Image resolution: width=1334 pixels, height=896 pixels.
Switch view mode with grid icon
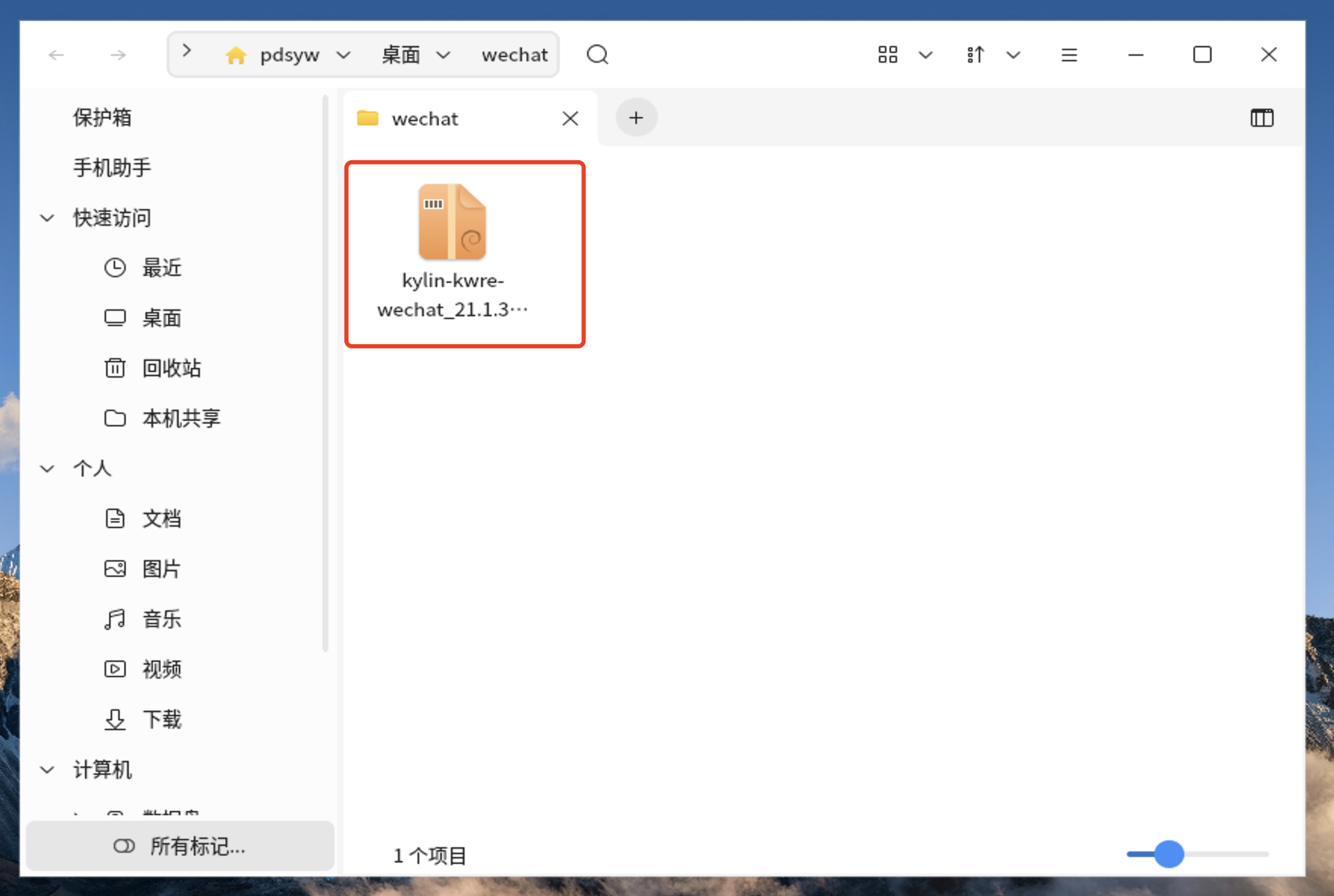click(x=887, y=54)
